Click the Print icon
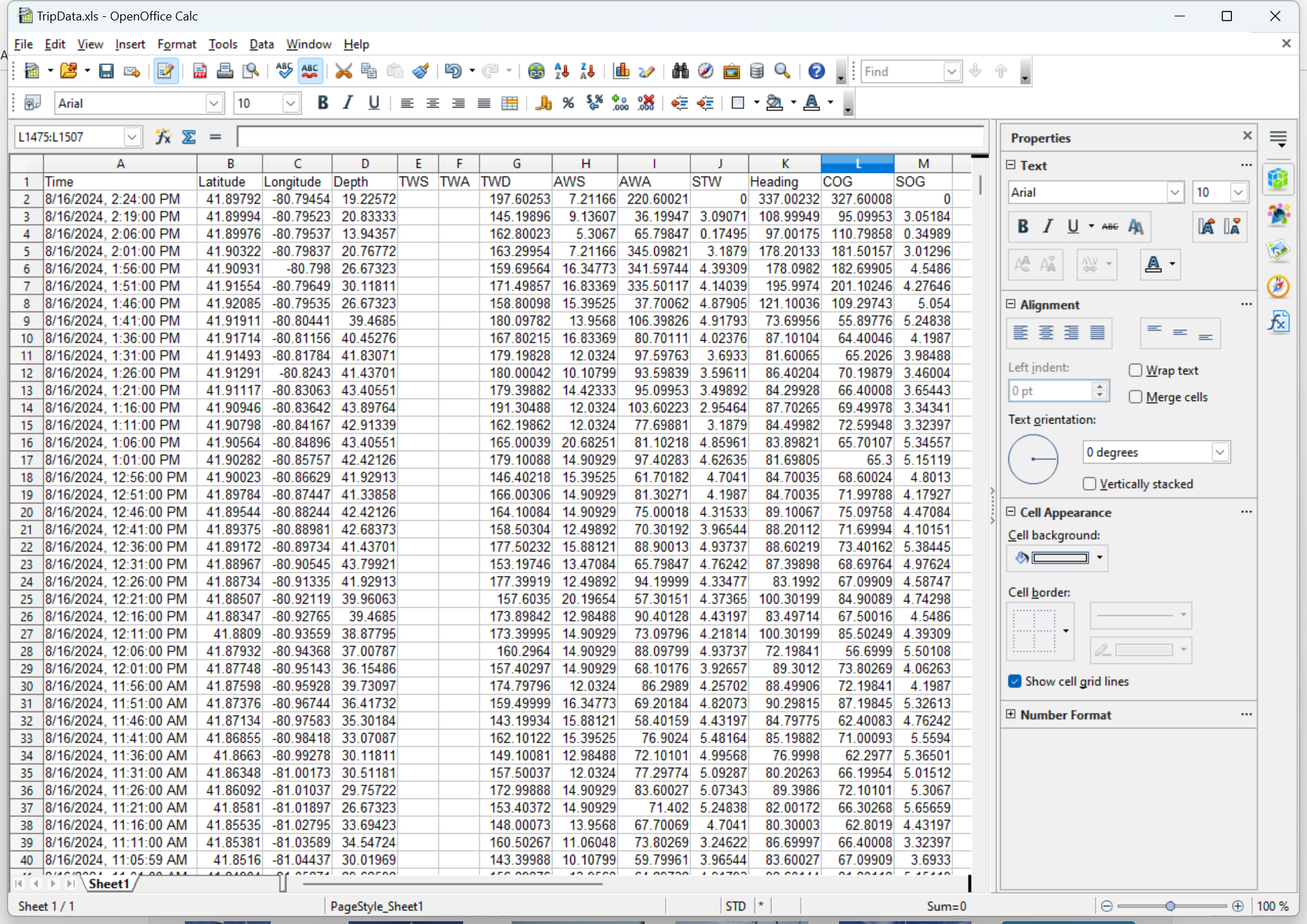Image resolution: width=1307 pixels, height=924 pixels. (225, 71)
